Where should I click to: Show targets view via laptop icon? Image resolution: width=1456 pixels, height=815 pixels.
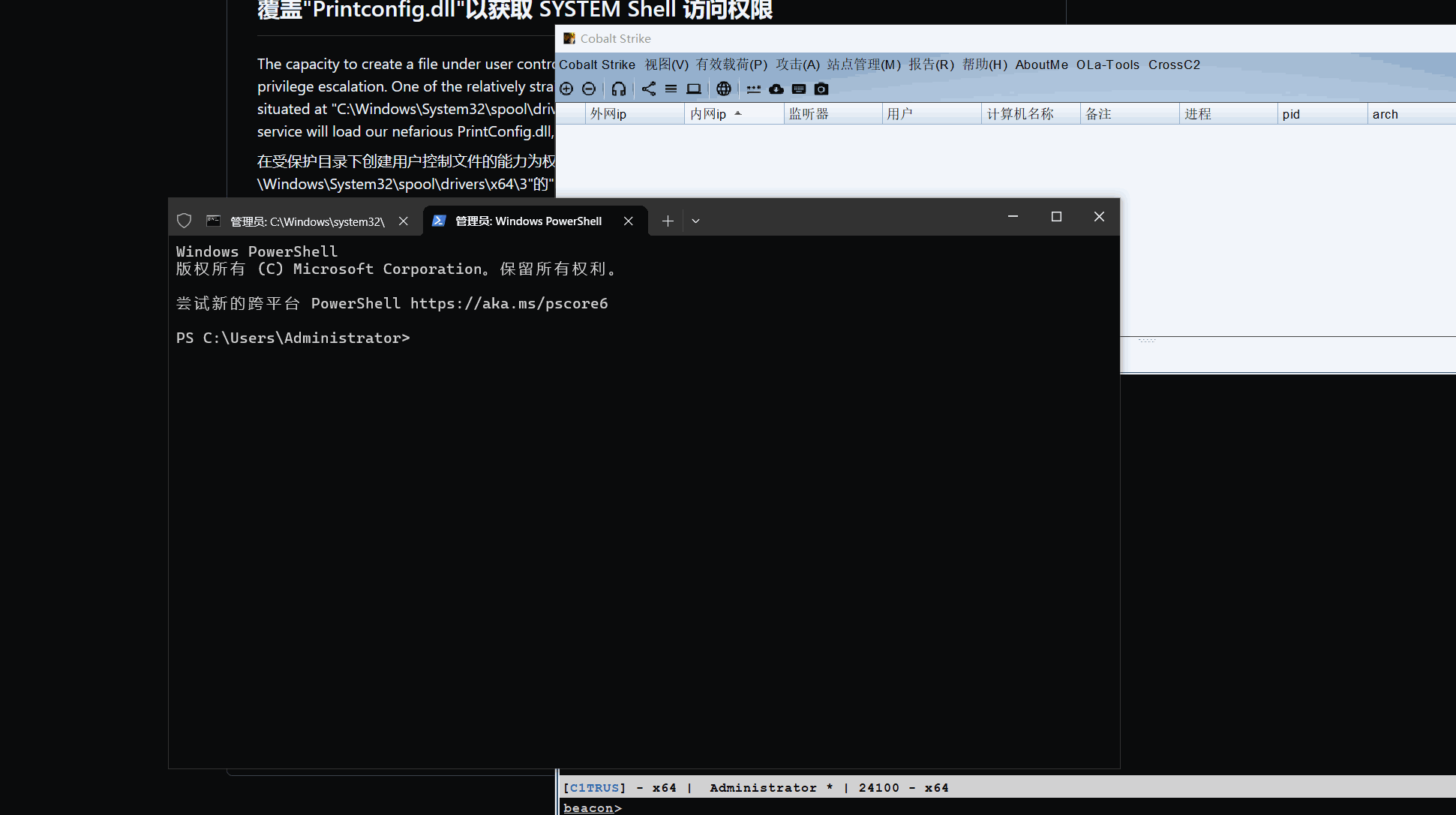[694, 89]
